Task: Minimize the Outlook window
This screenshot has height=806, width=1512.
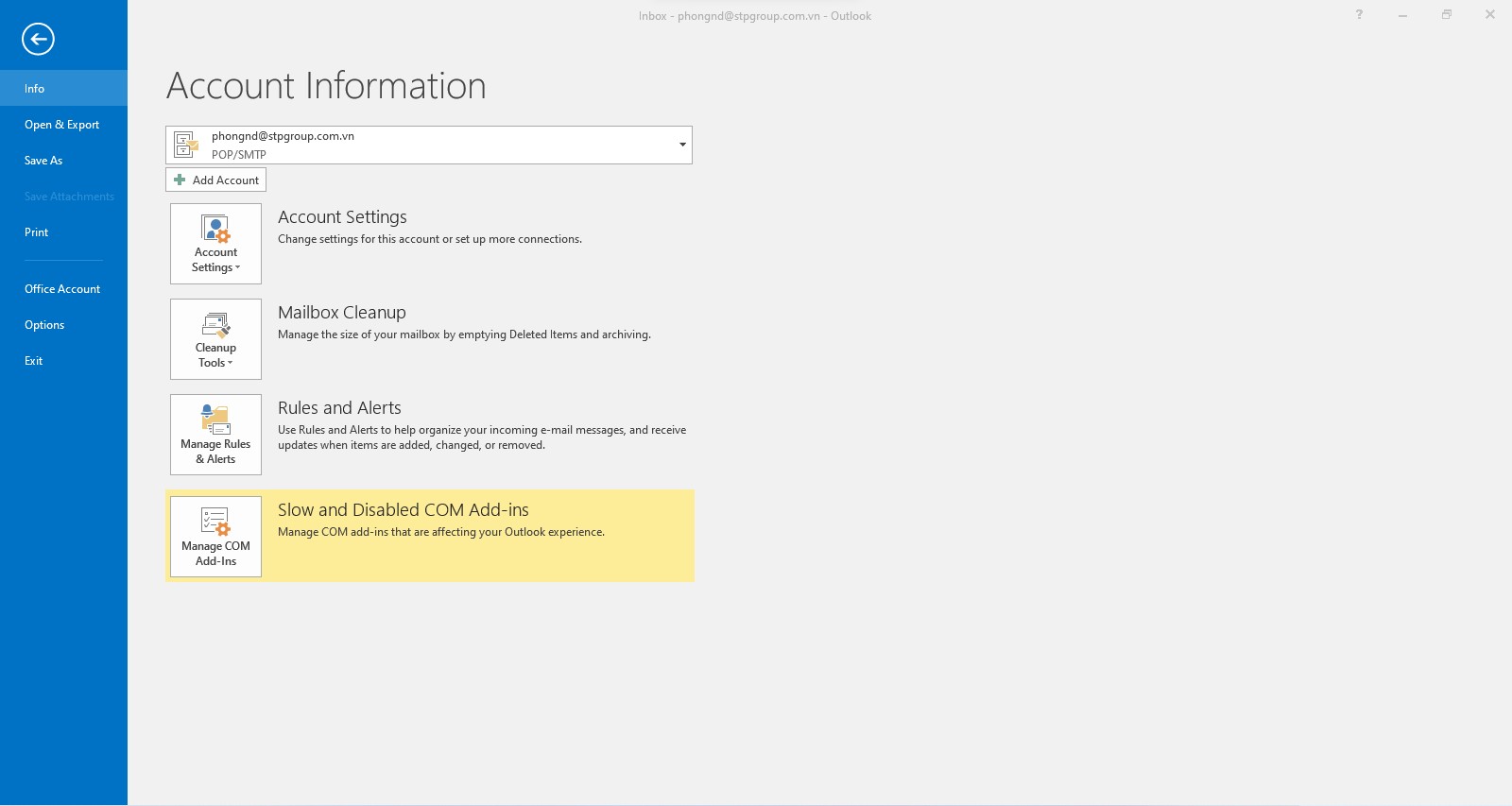Action: pyautogui.click(x=1402, y=15)
